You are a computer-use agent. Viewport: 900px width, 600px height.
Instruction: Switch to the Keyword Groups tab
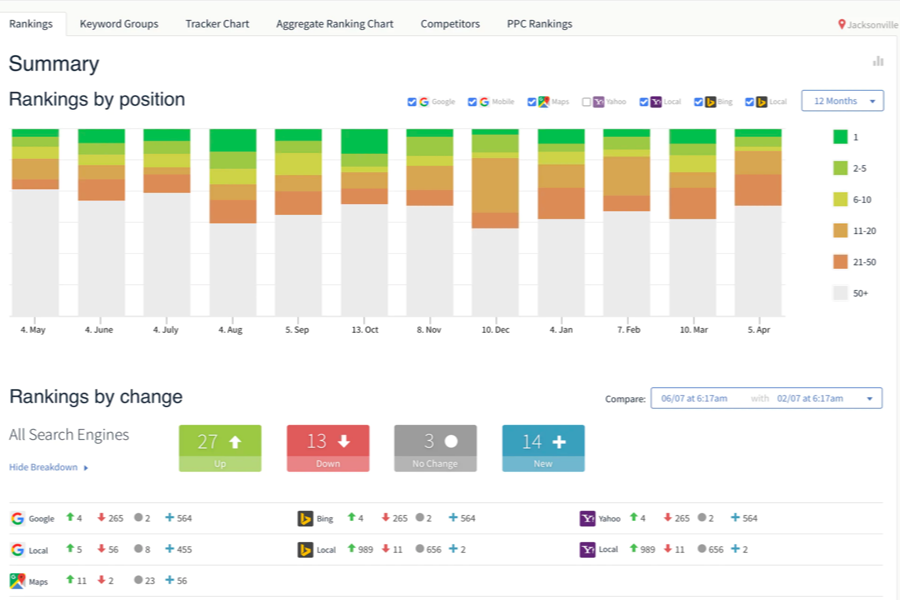coord(119,24)
